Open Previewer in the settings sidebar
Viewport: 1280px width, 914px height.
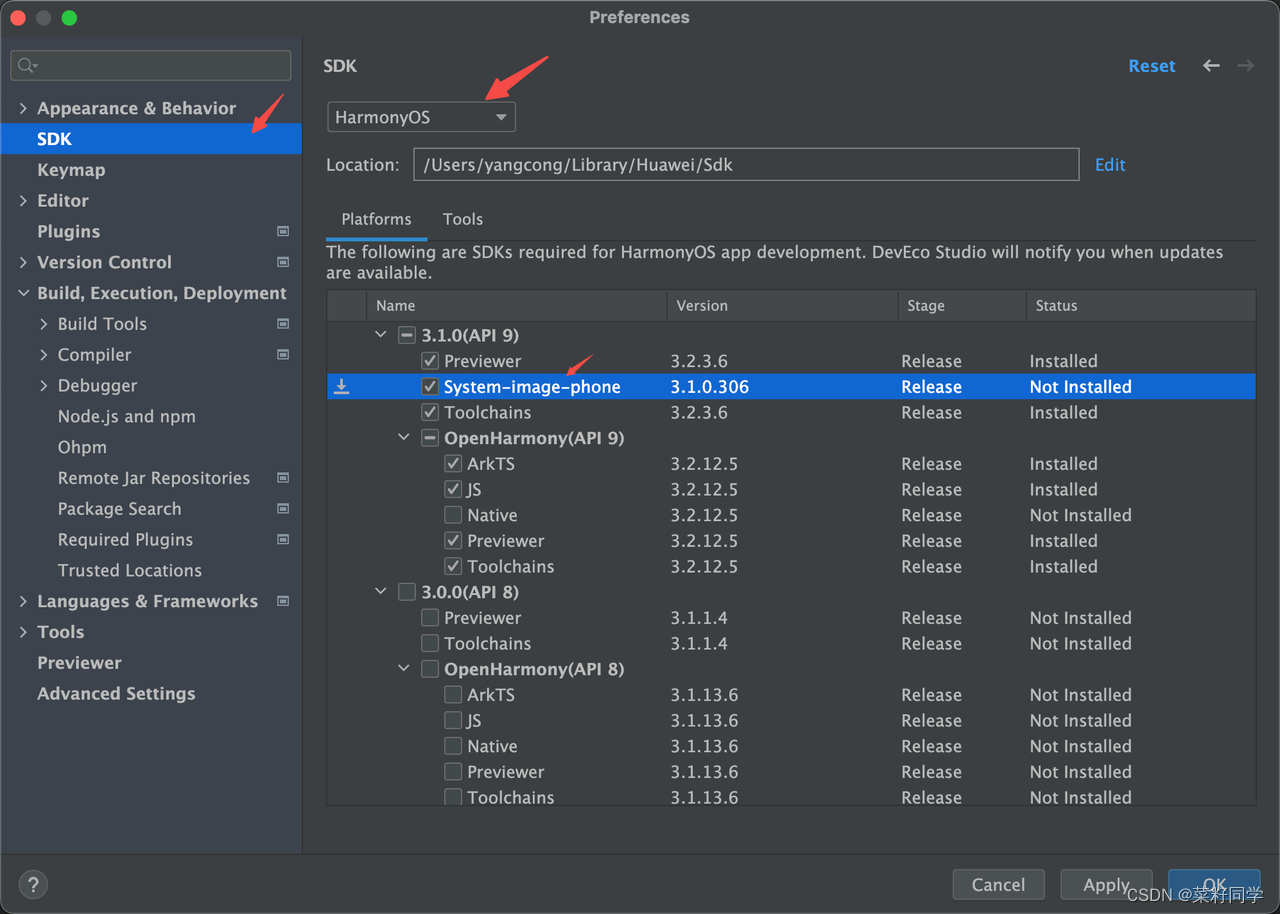(x=79, y=663)
